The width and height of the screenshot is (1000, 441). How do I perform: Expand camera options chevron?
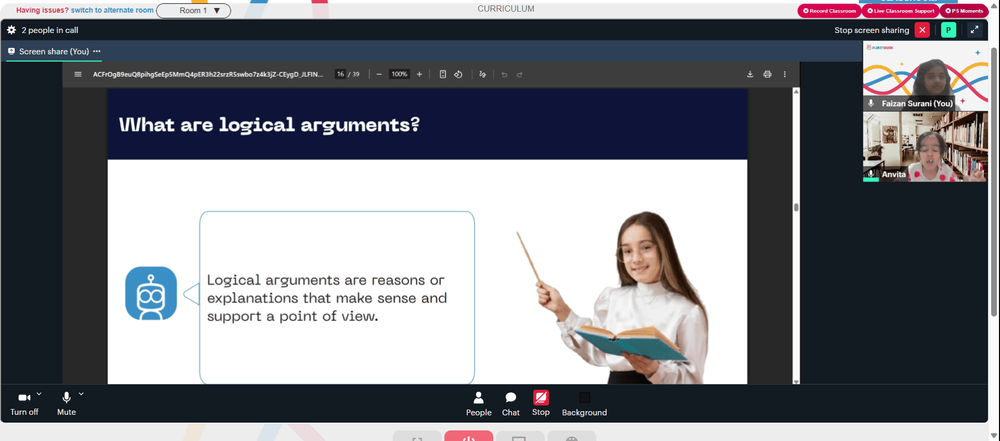pyautogui.click(x=39, y=394)
